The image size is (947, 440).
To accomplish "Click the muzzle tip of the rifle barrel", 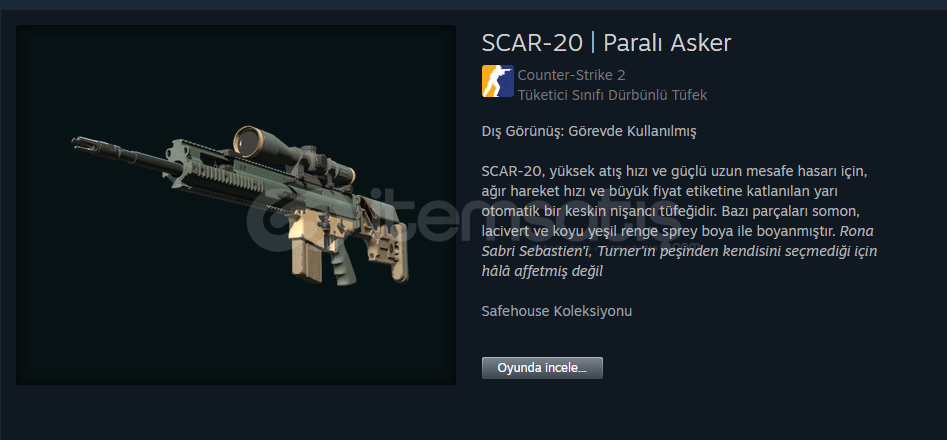I will (81, 143).
